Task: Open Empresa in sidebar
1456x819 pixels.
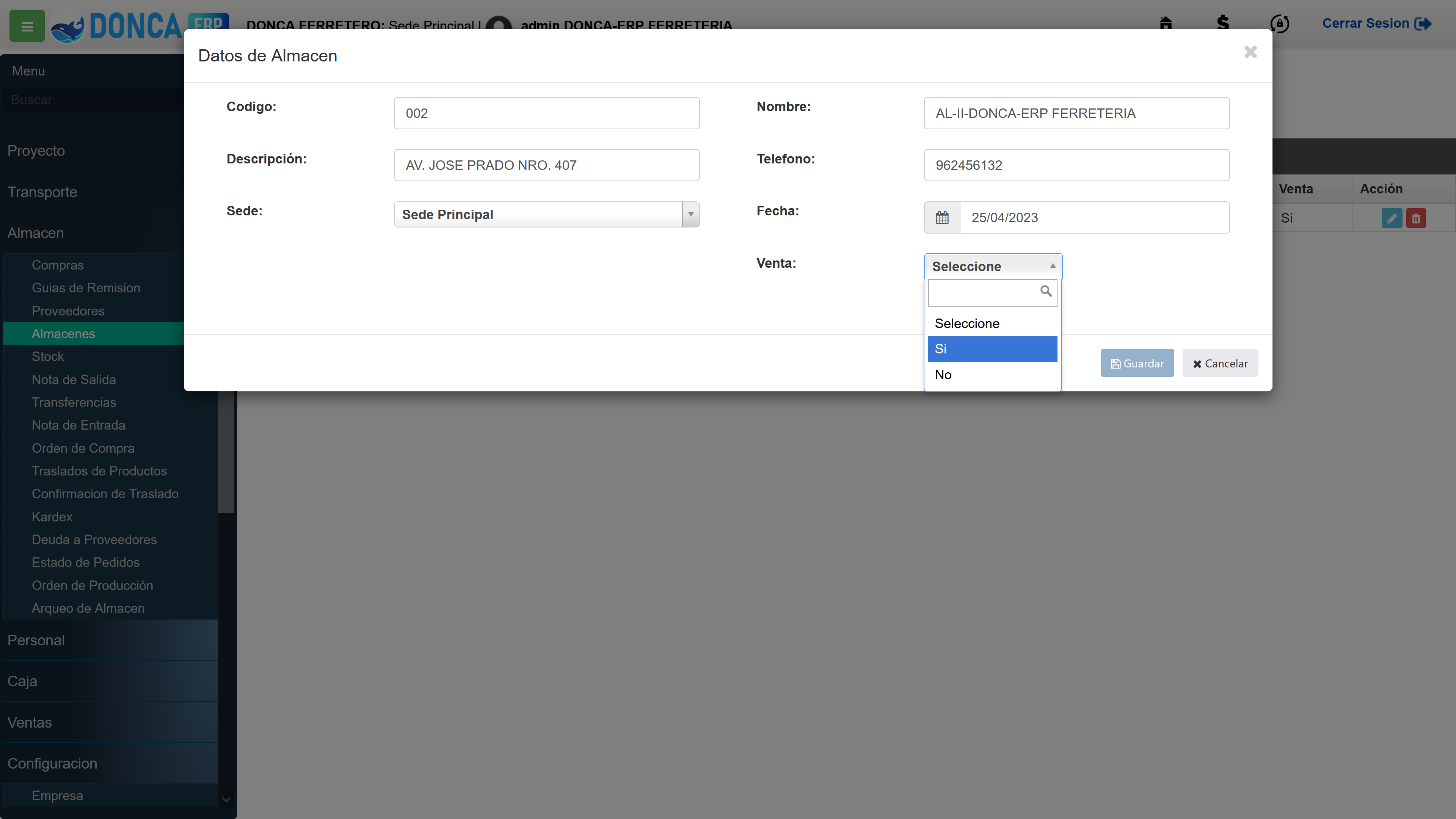Action: click(x=57, y=795)
